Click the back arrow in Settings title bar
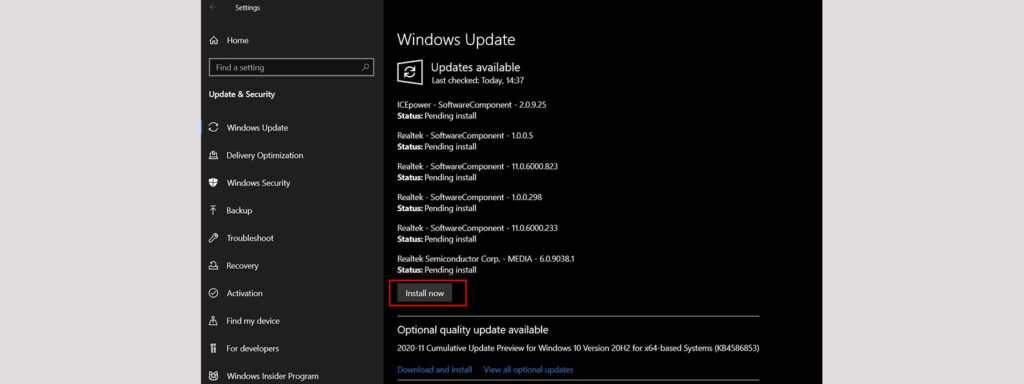 click(213, 8)
